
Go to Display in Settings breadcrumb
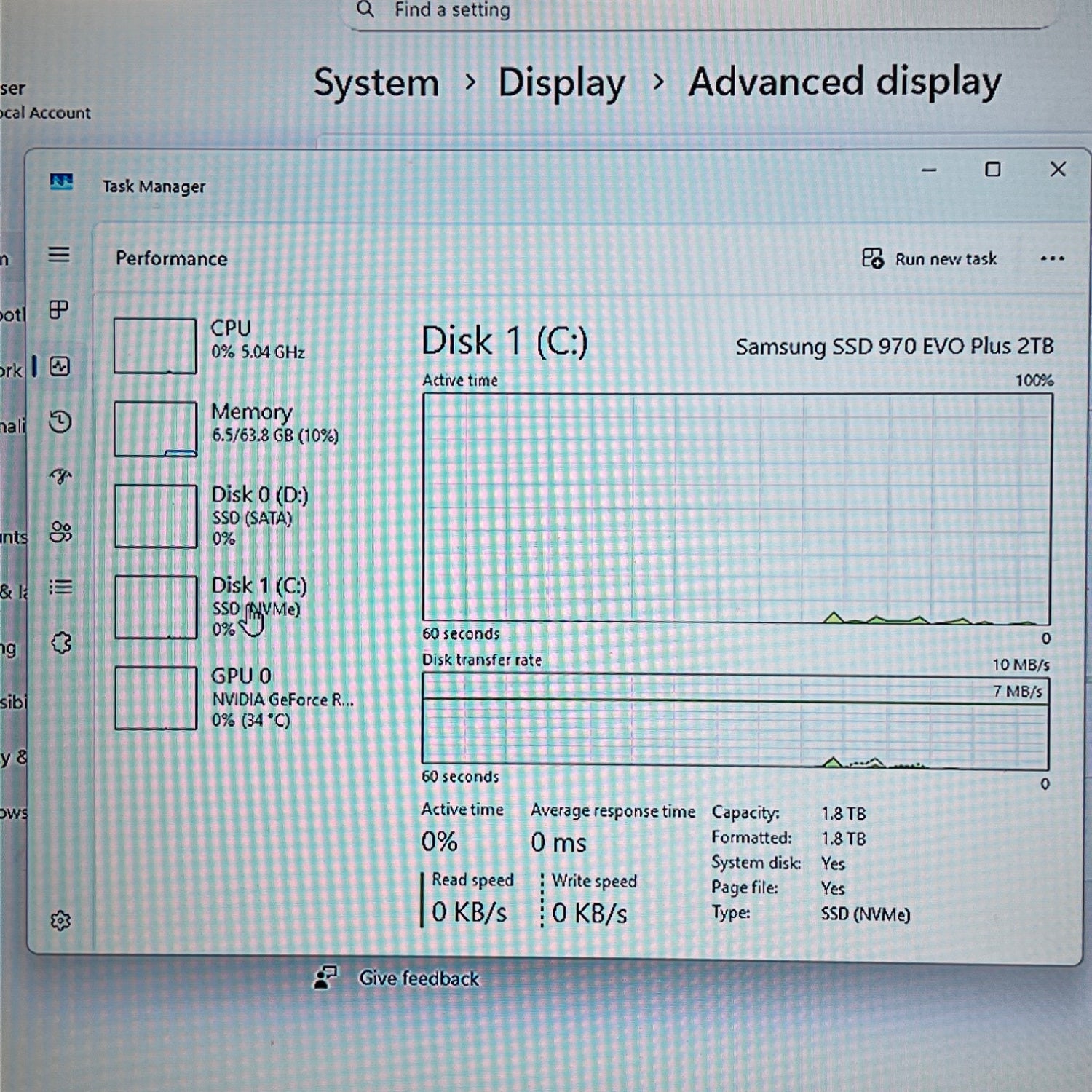(562, 82)
